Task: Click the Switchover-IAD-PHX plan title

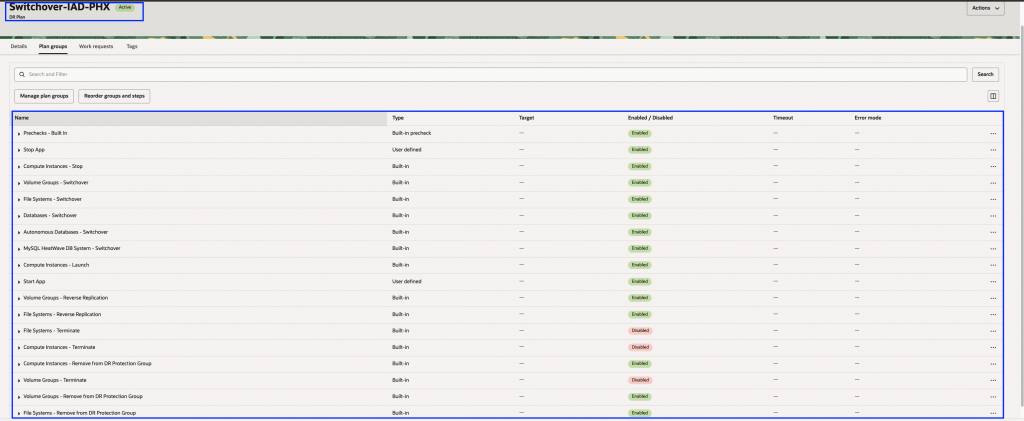Action: 59,7
